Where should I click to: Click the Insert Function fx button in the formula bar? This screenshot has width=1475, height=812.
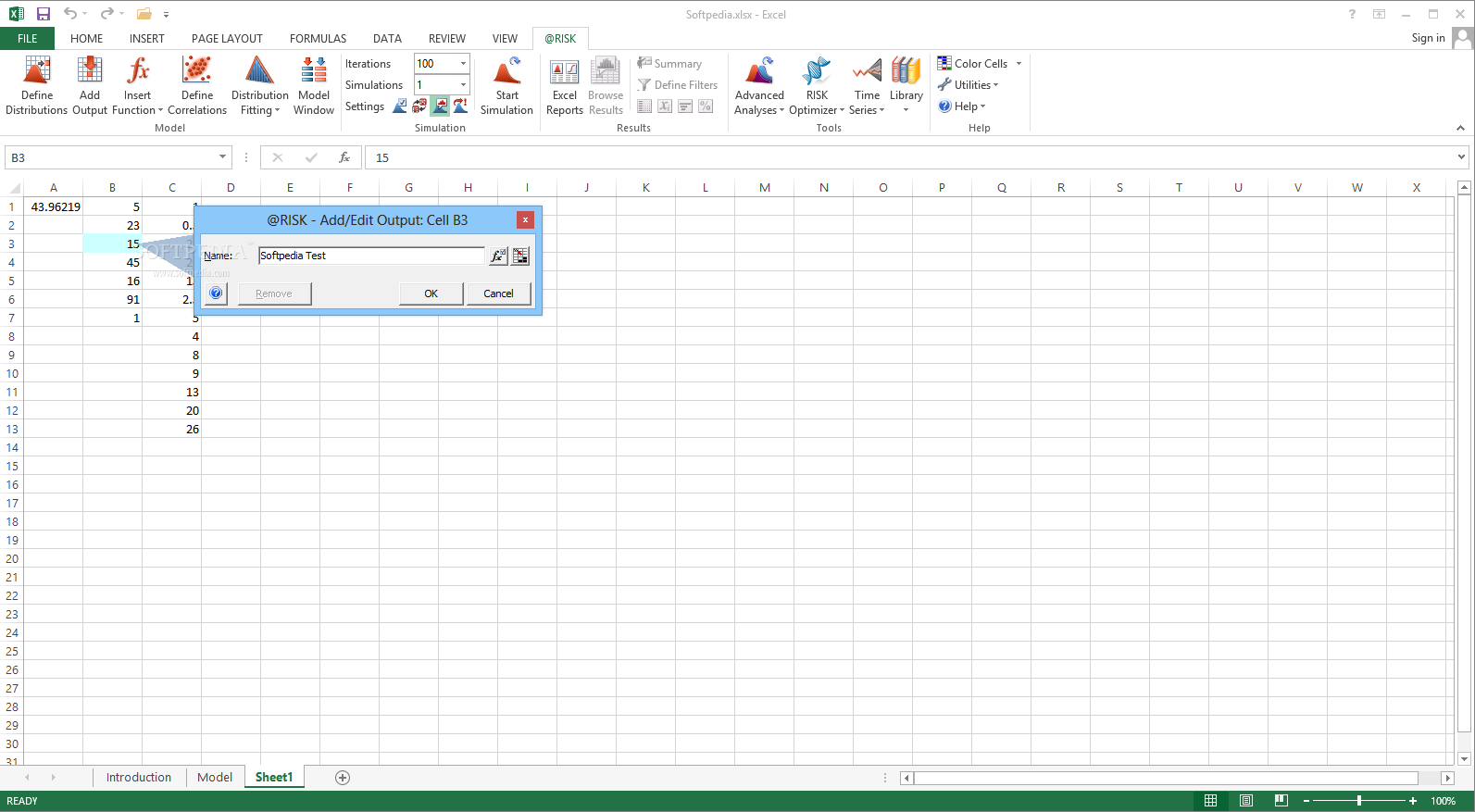click(344, 157)
